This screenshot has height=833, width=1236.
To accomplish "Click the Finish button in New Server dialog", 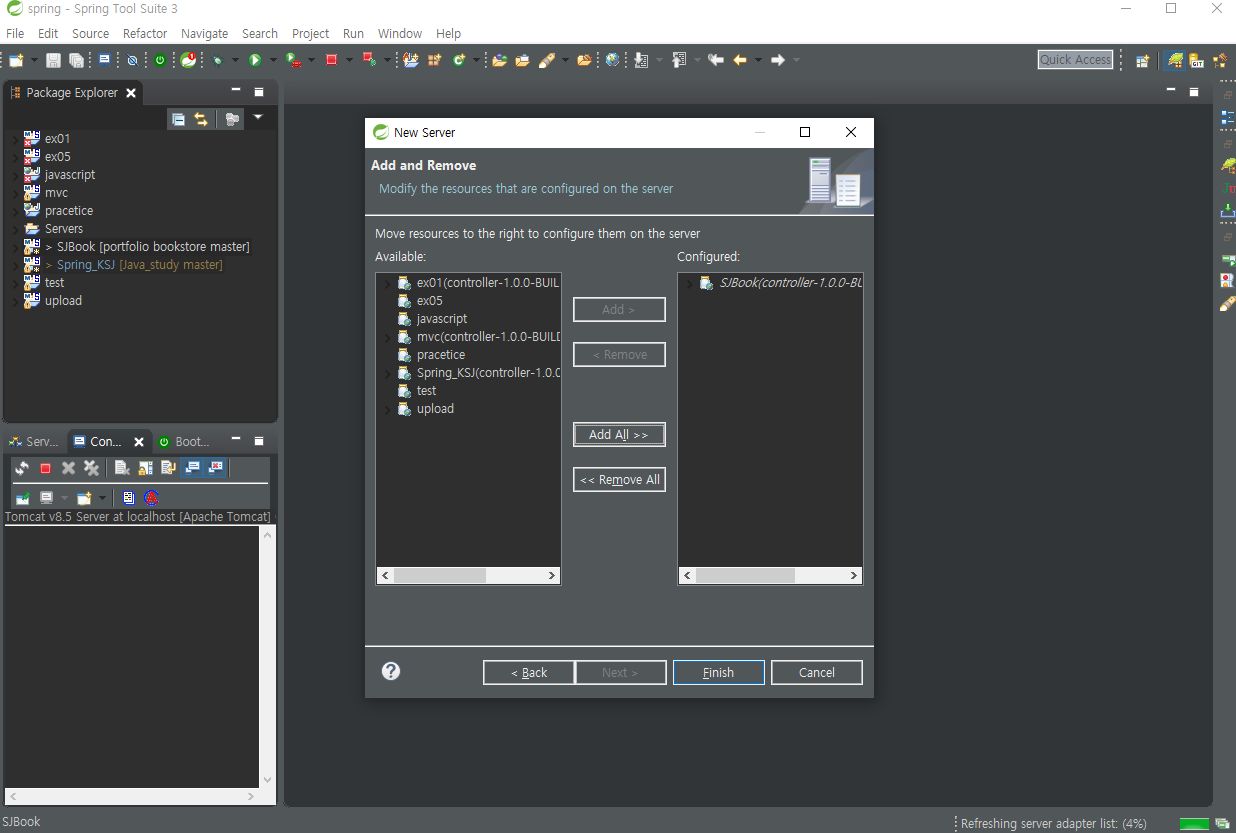I will click(718, 672).
